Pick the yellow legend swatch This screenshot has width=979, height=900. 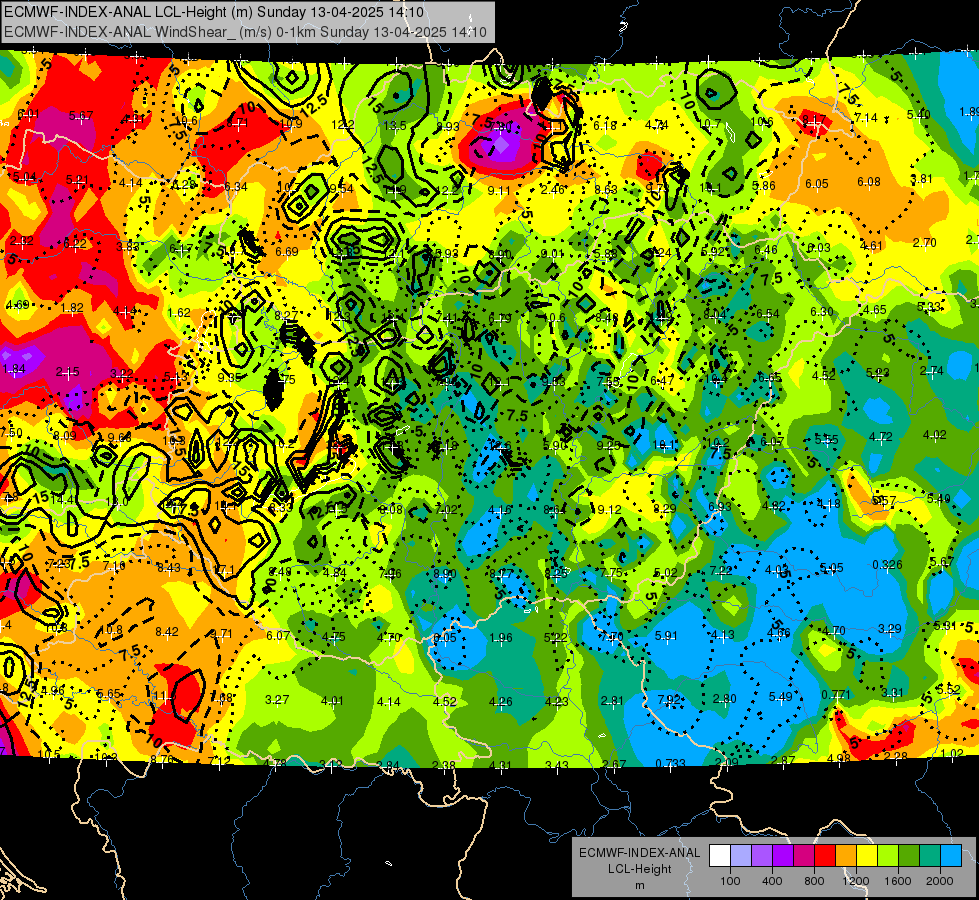pos(867,856)
